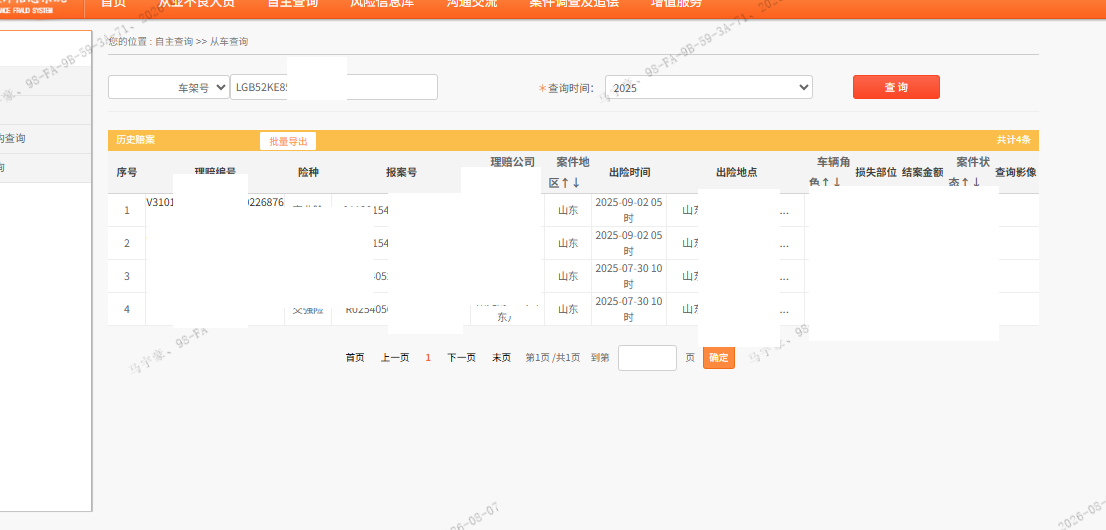This screenshot has height=530, width=1106.
Task: Click the 理赔公司 column header
Action: point(513,162)
